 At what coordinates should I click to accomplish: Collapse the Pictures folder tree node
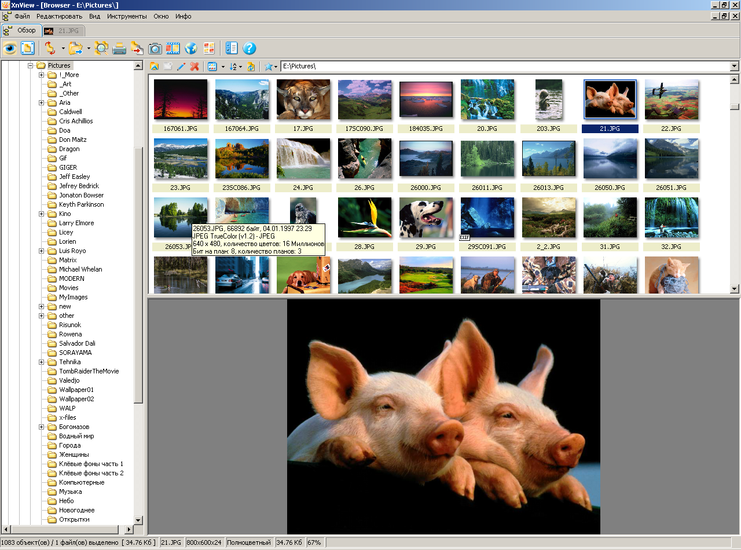tap(31, 66)
